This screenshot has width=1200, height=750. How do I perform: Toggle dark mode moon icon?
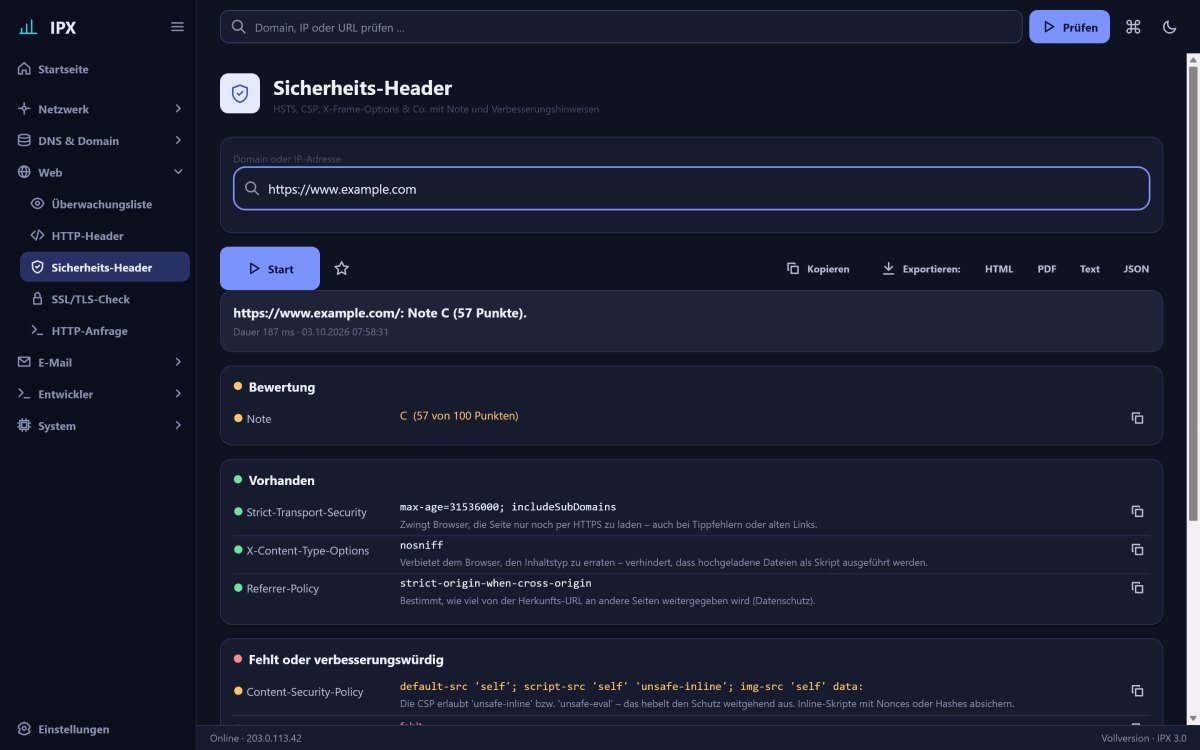tap(1169, 27)
